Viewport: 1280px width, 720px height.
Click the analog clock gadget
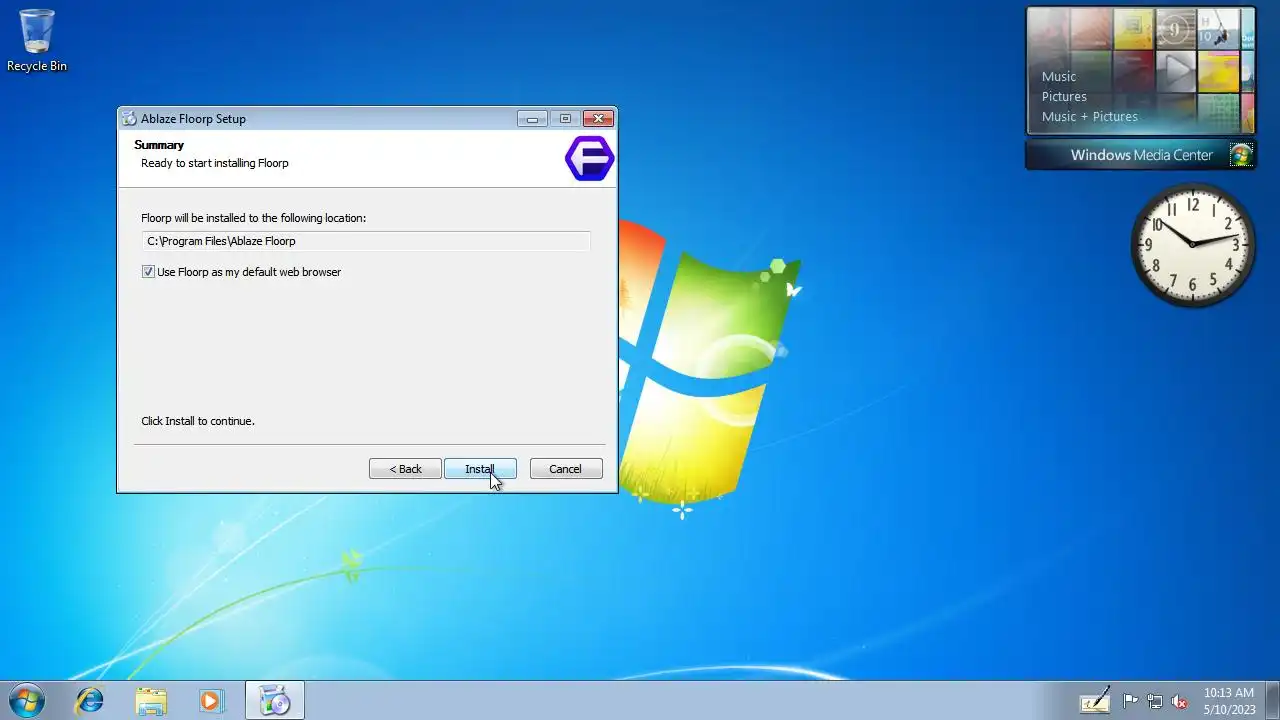click(x=1192, y=244)
